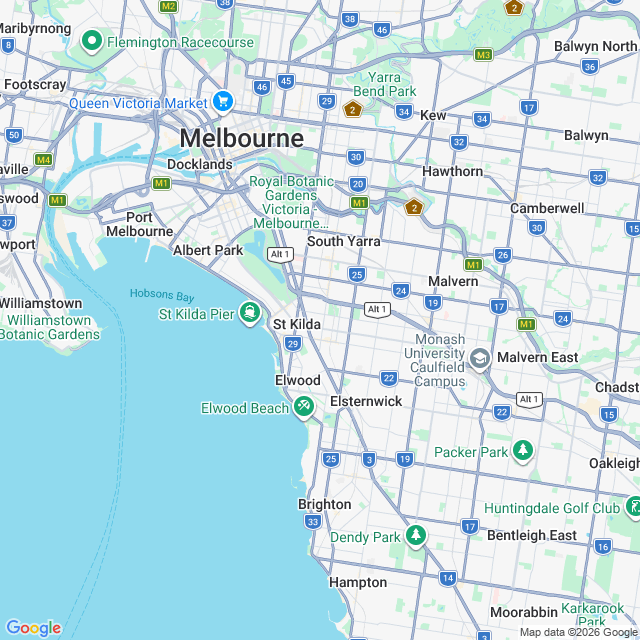Viewport: 640px width, 640px height.
Task: Select the Monash University Caulfield Campus icon
Action: click(x=480, y=359)
